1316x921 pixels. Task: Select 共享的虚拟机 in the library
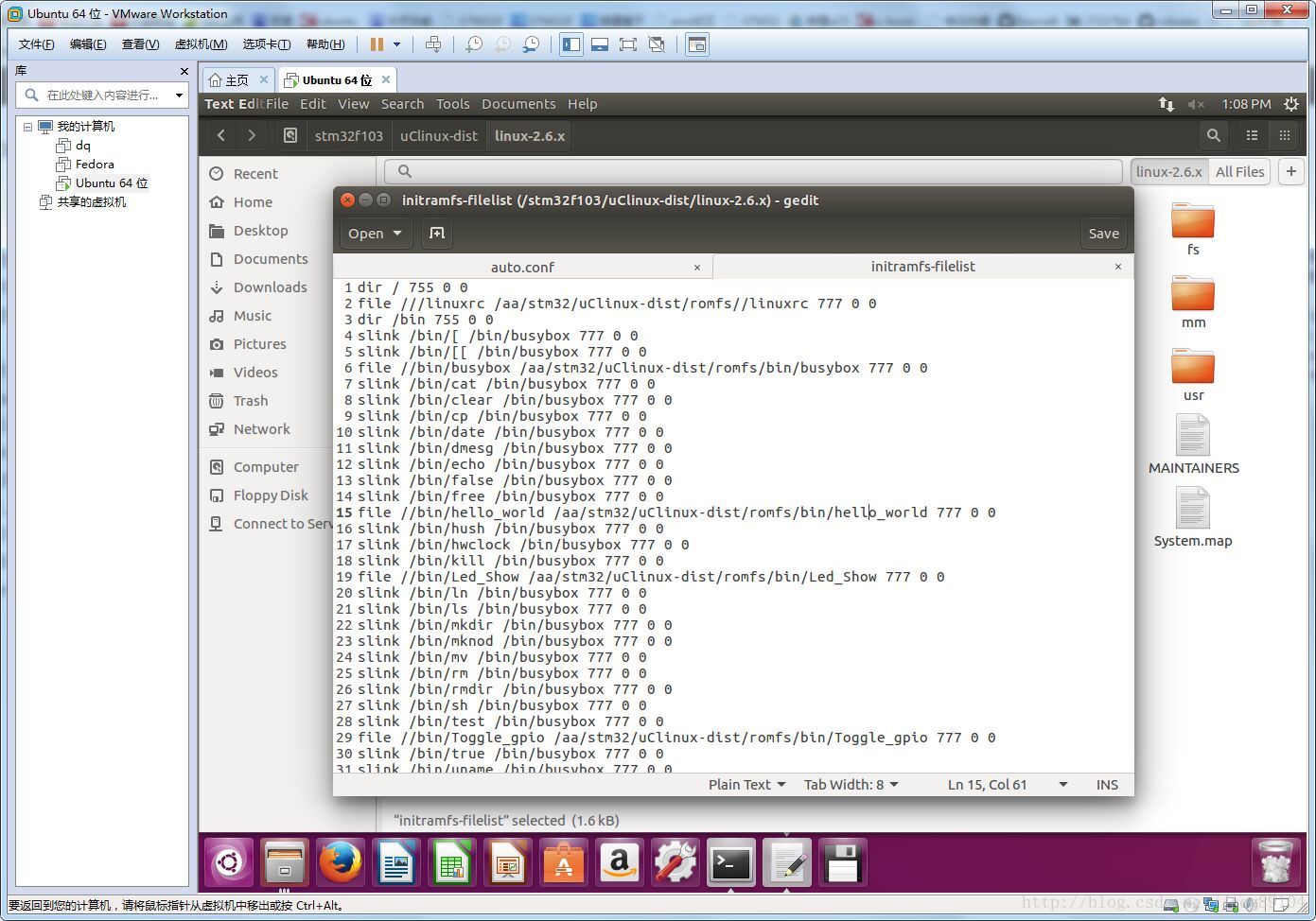[91, 201]
